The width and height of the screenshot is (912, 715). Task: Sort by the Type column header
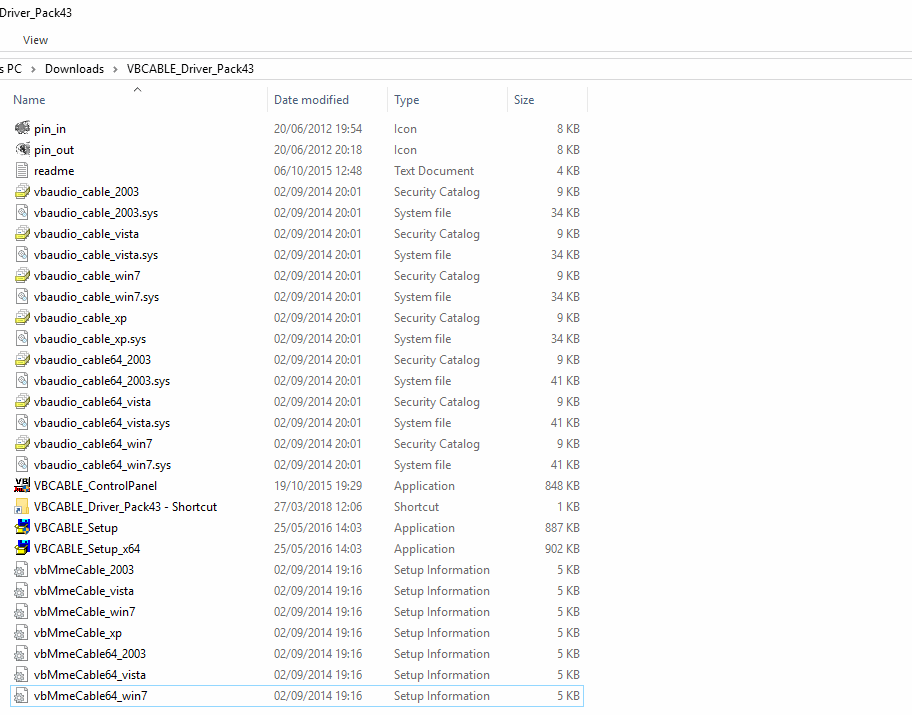(407, 100)
